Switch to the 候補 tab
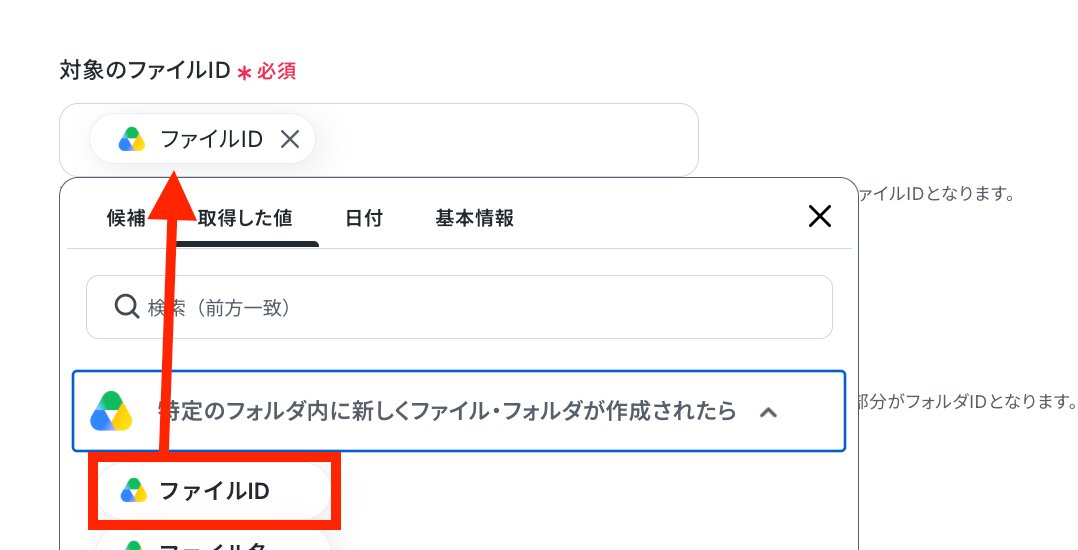 click(x=126, y=219)
